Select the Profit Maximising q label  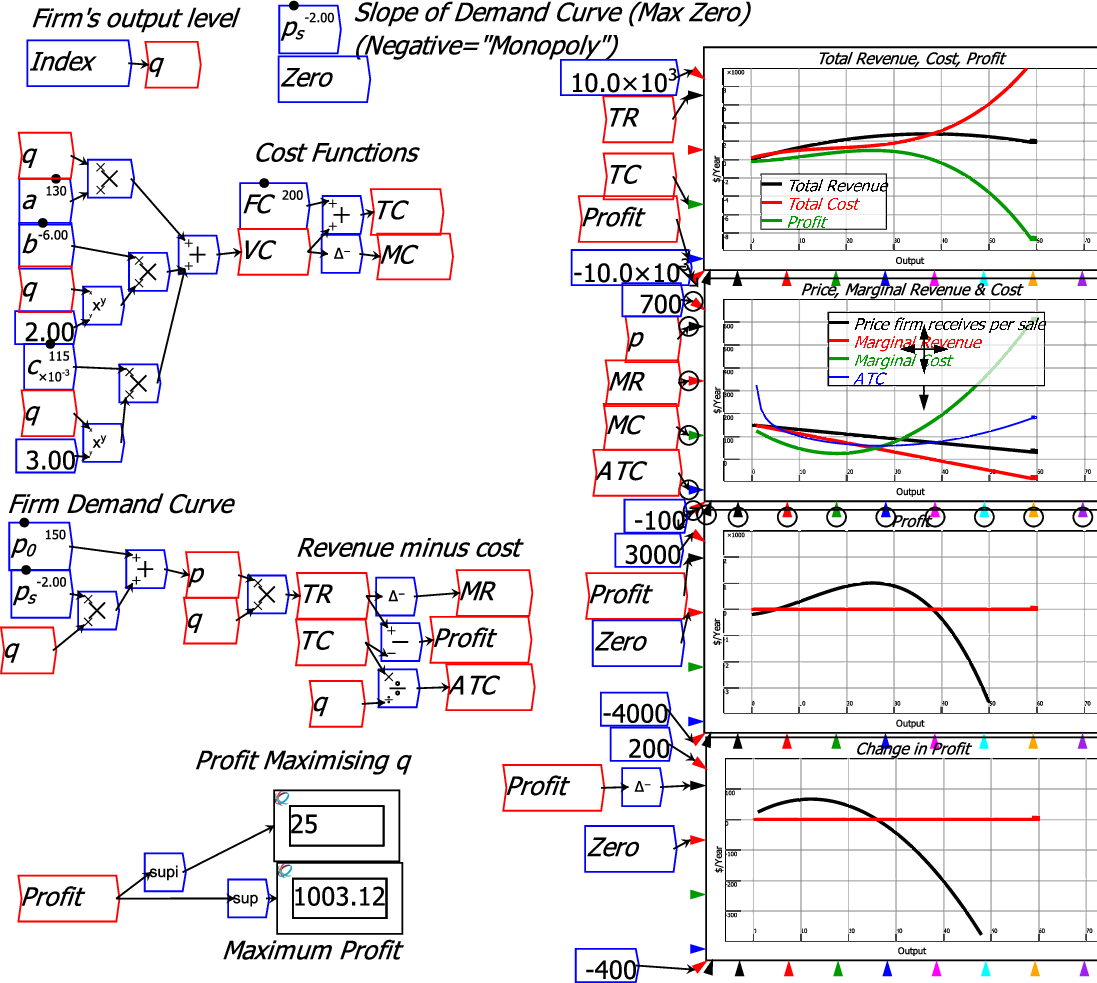coord(304,761)
